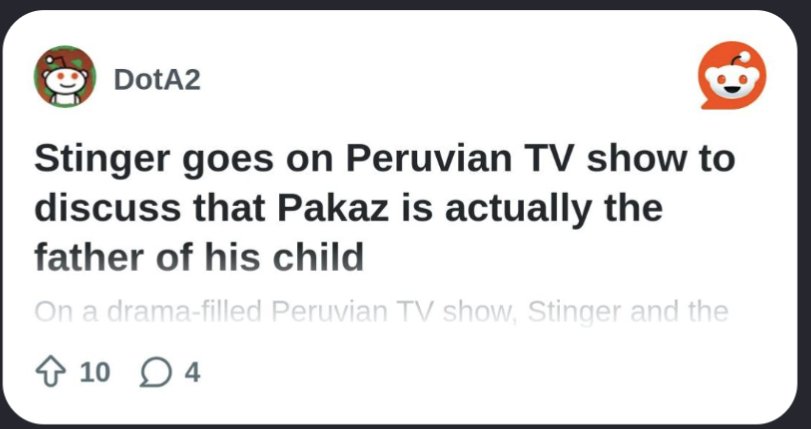Click the upvote count number 10
811x429 pixels.
click(x=95, y=373)
